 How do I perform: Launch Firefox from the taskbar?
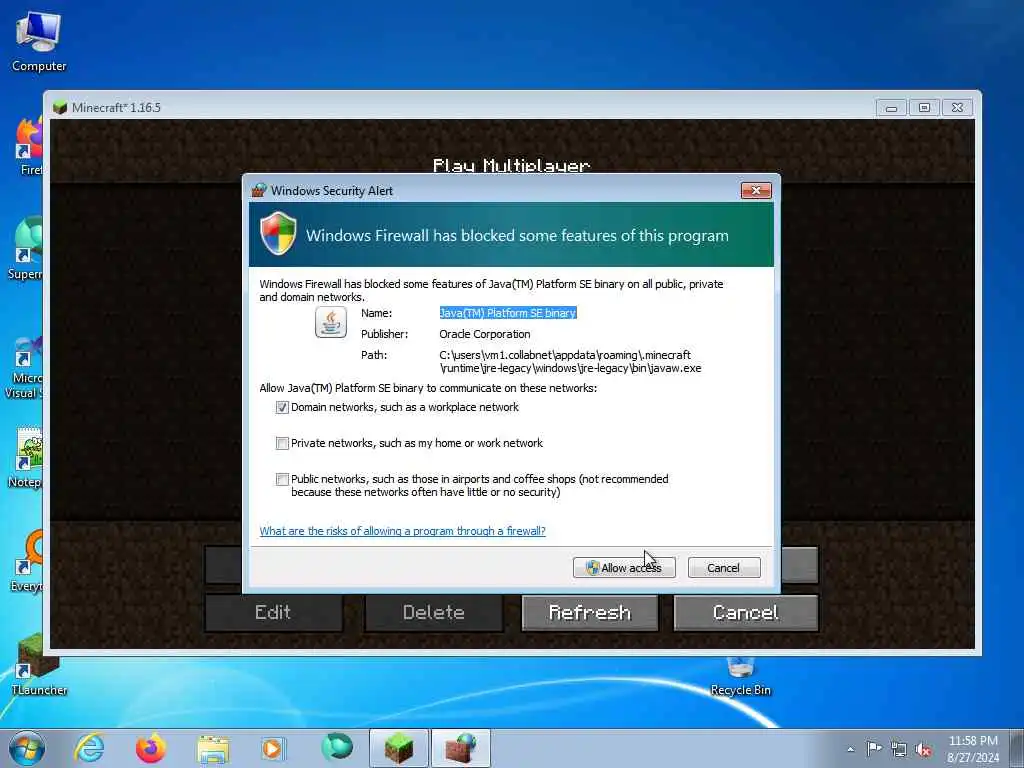click(150, 748)
